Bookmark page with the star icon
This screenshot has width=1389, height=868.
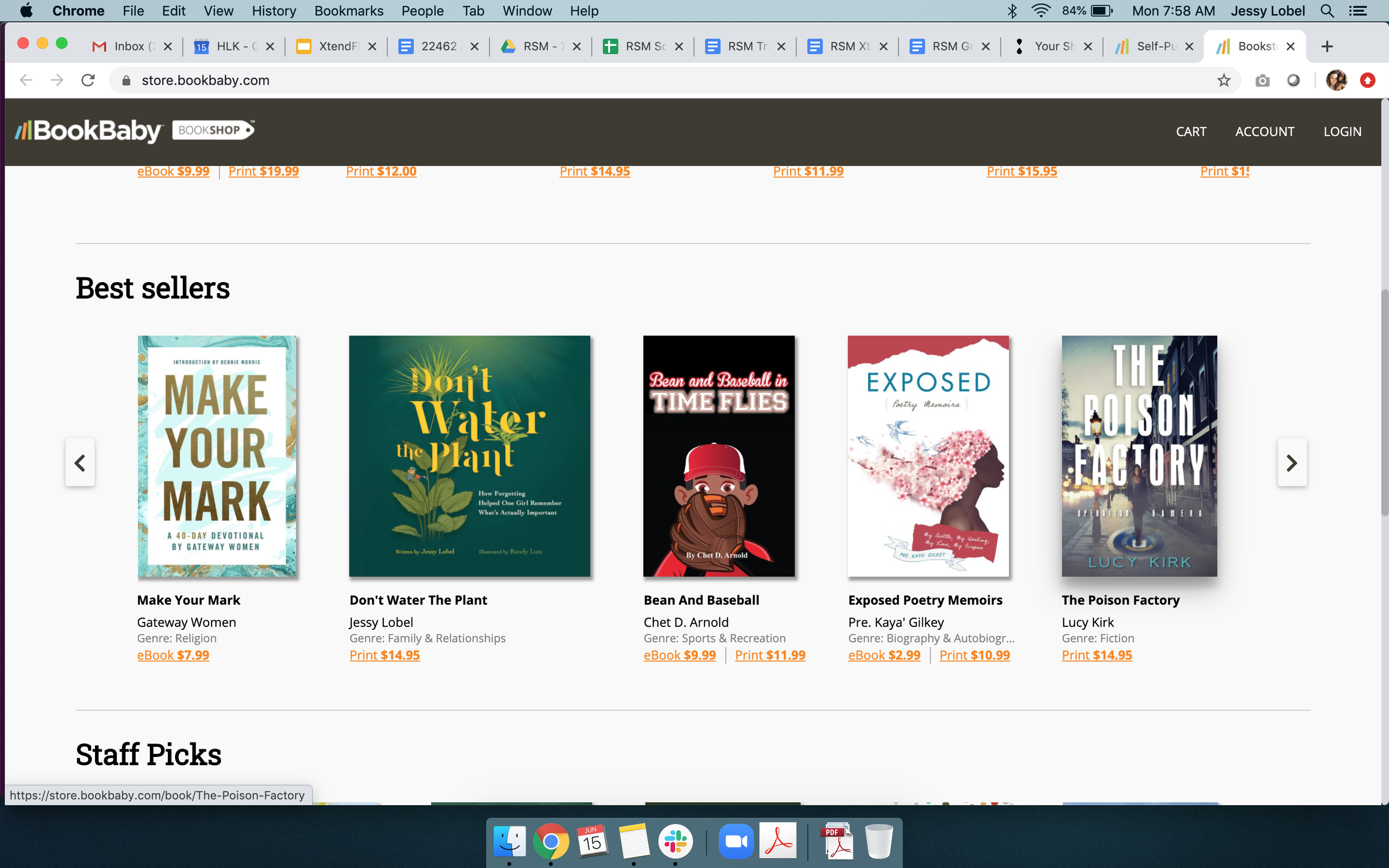click(1223, 81)
